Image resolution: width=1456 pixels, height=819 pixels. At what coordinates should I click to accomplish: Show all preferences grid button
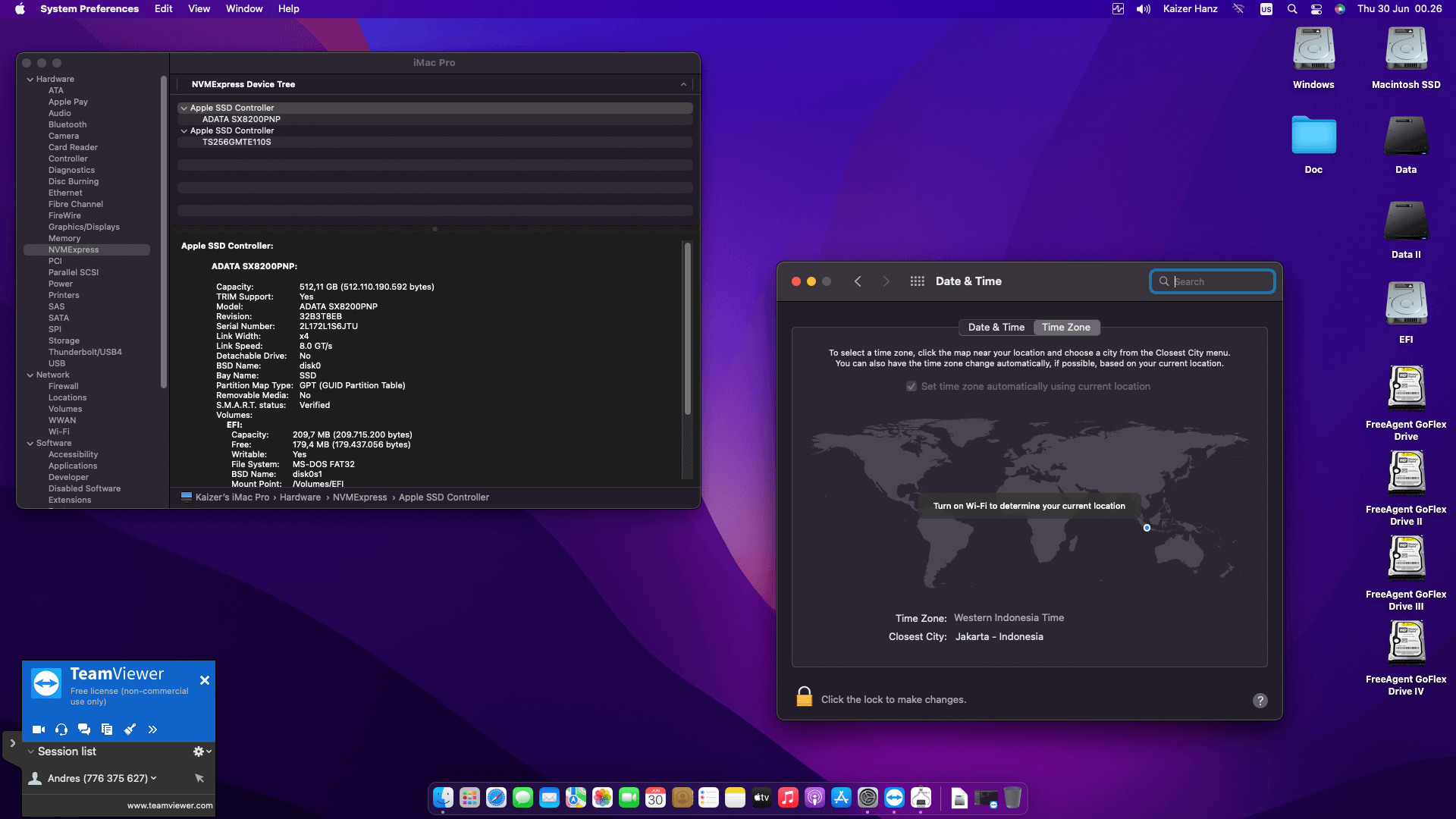coord(917,281)
